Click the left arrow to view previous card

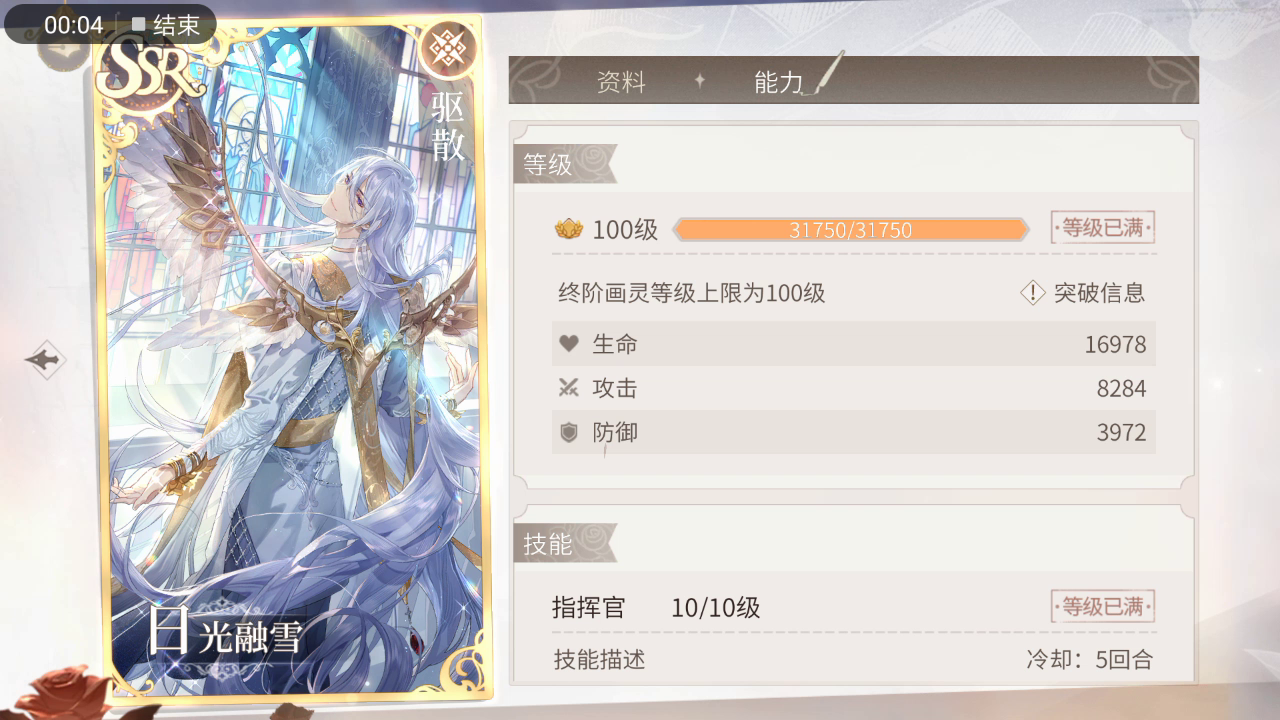pos(46,360)
